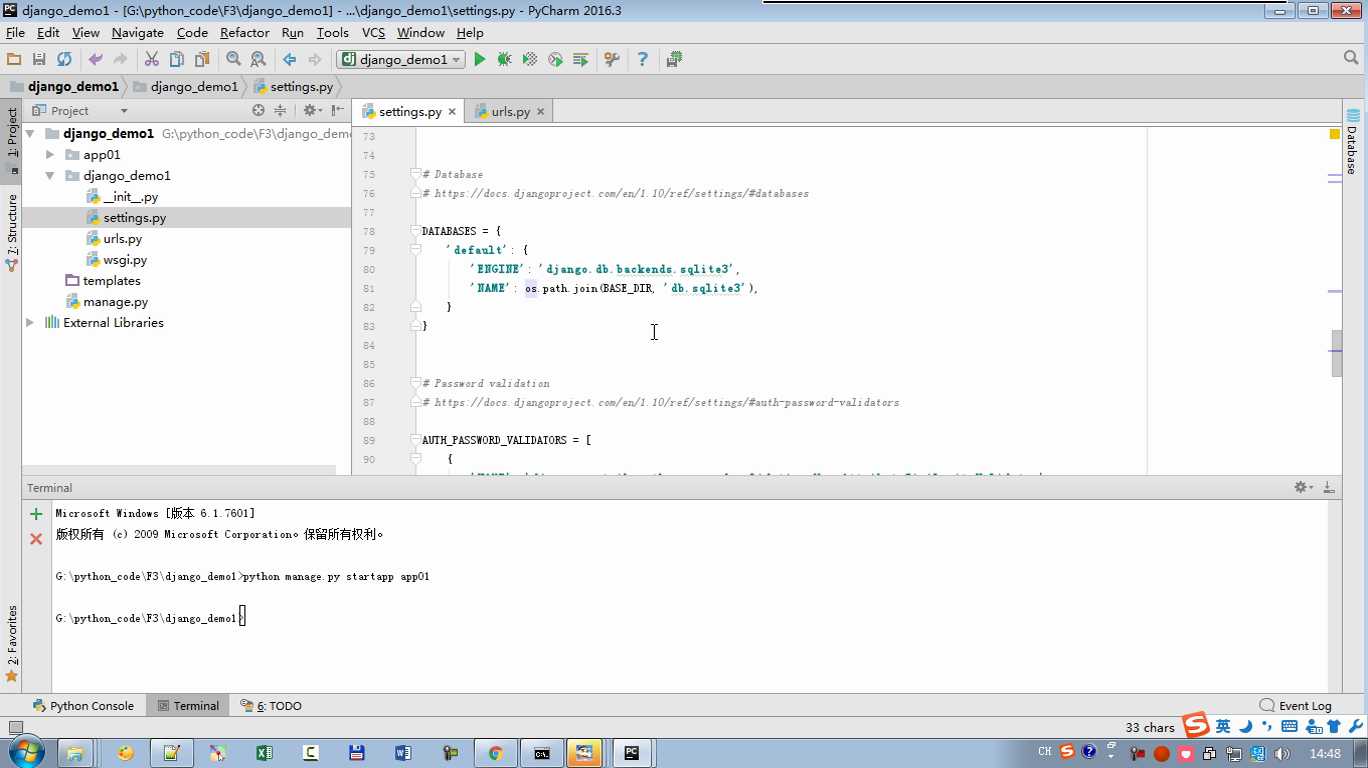Open the 6: TODO tool window
Viewport: 1368px width, 768px height.
point(271,706)
